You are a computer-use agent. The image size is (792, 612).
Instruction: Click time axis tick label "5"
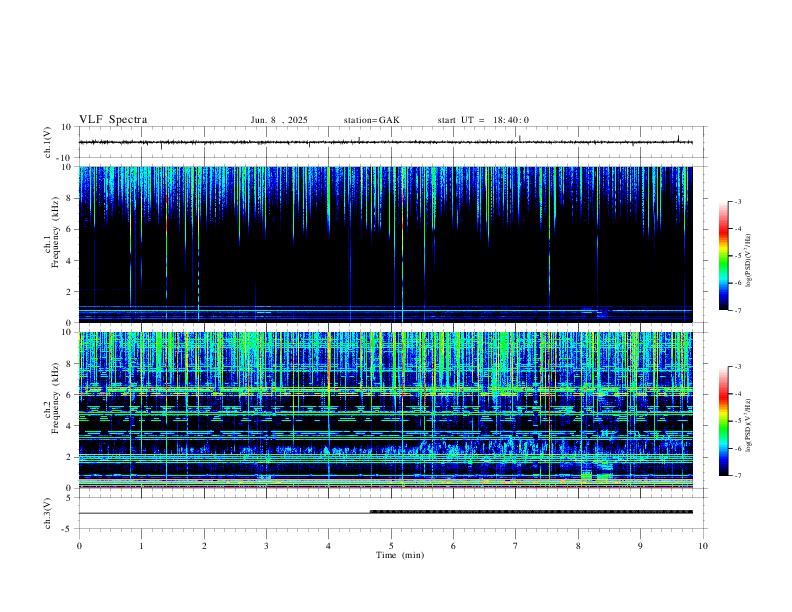point(391,546)
